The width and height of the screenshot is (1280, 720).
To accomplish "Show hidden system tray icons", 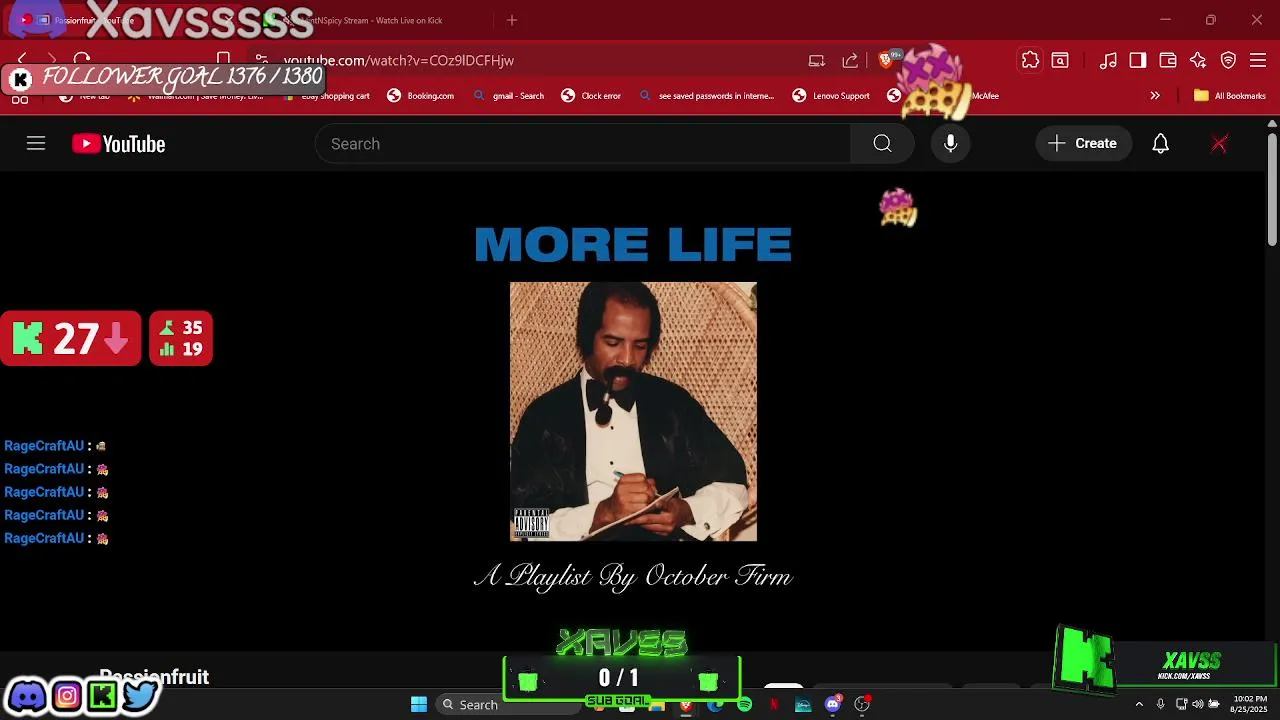I will 1138,705.
